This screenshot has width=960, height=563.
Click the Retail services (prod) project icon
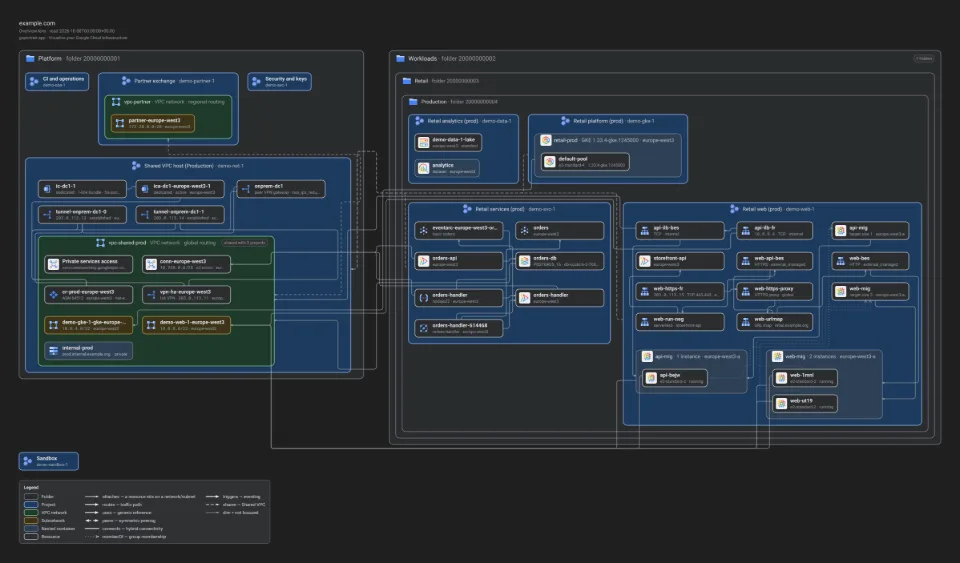point(467,209)
